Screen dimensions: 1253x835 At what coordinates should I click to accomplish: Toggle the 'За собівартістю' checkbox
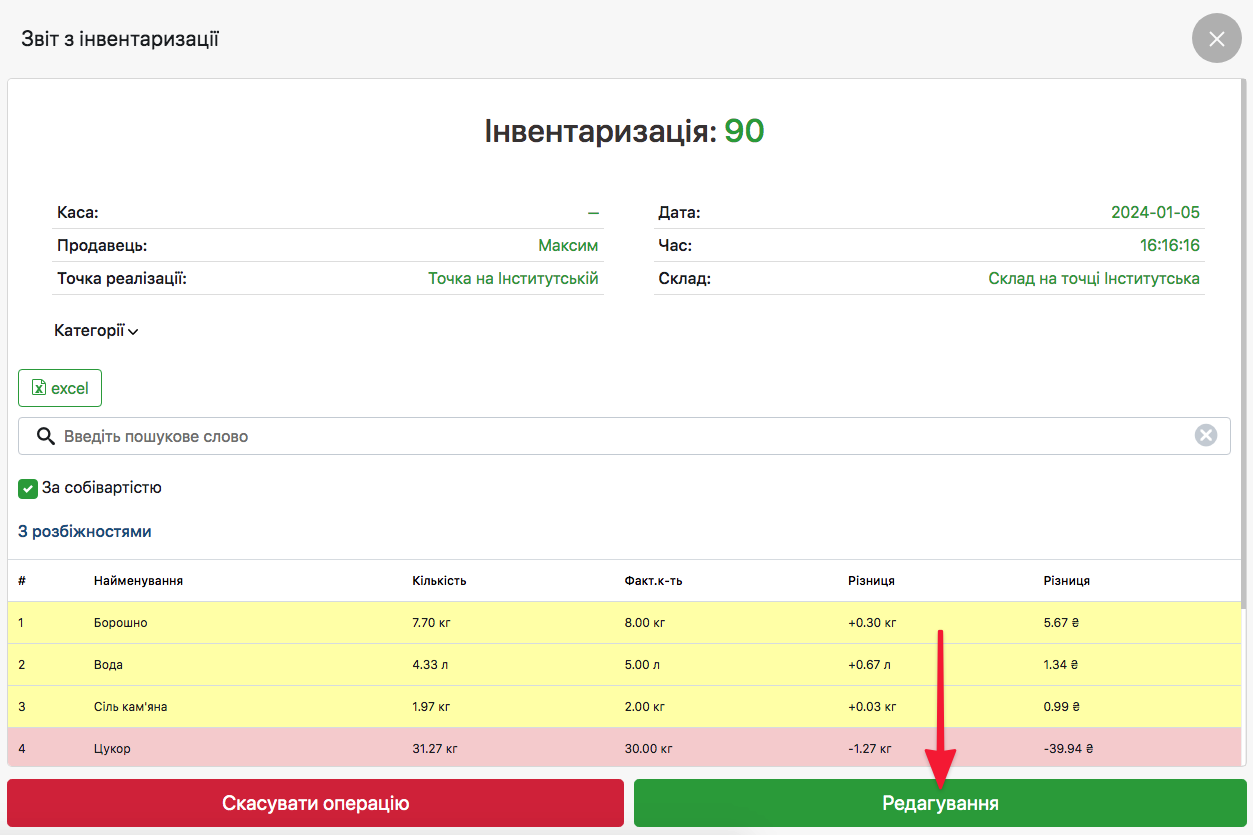[28, 489]
